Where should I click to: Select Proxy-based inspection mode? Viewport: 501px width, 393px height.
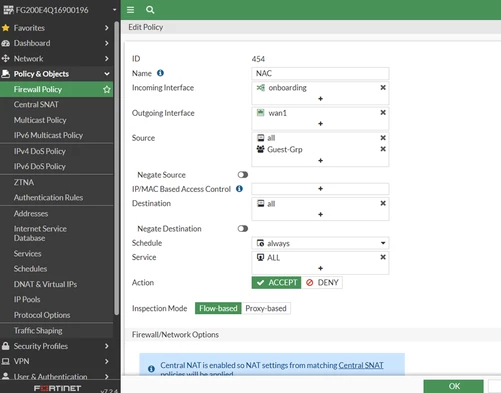coord(266,308)
